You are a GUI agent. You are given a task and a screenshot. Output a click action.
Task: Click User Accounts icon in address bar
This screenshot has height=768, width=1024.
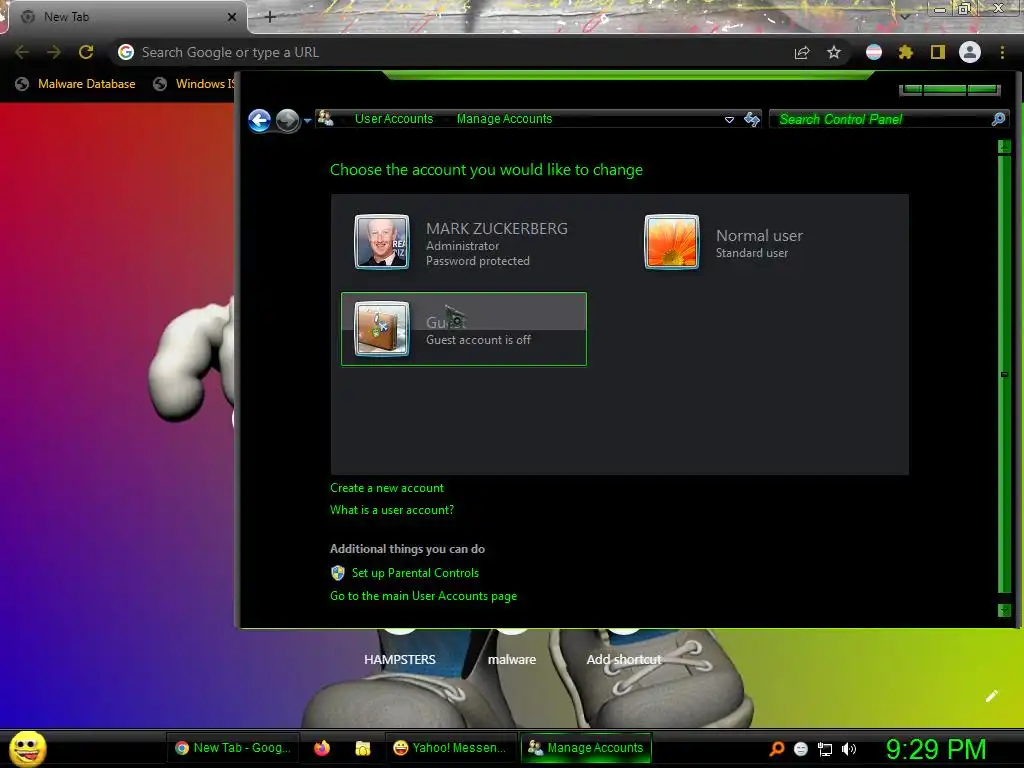point(325,118)
